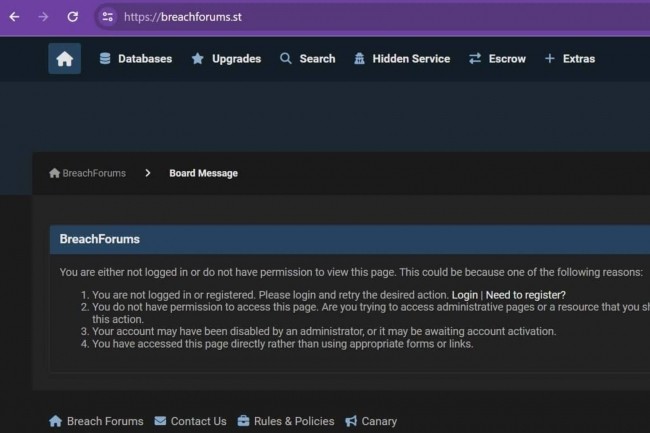Click the BreachForums panel header title

coord(99,239)
